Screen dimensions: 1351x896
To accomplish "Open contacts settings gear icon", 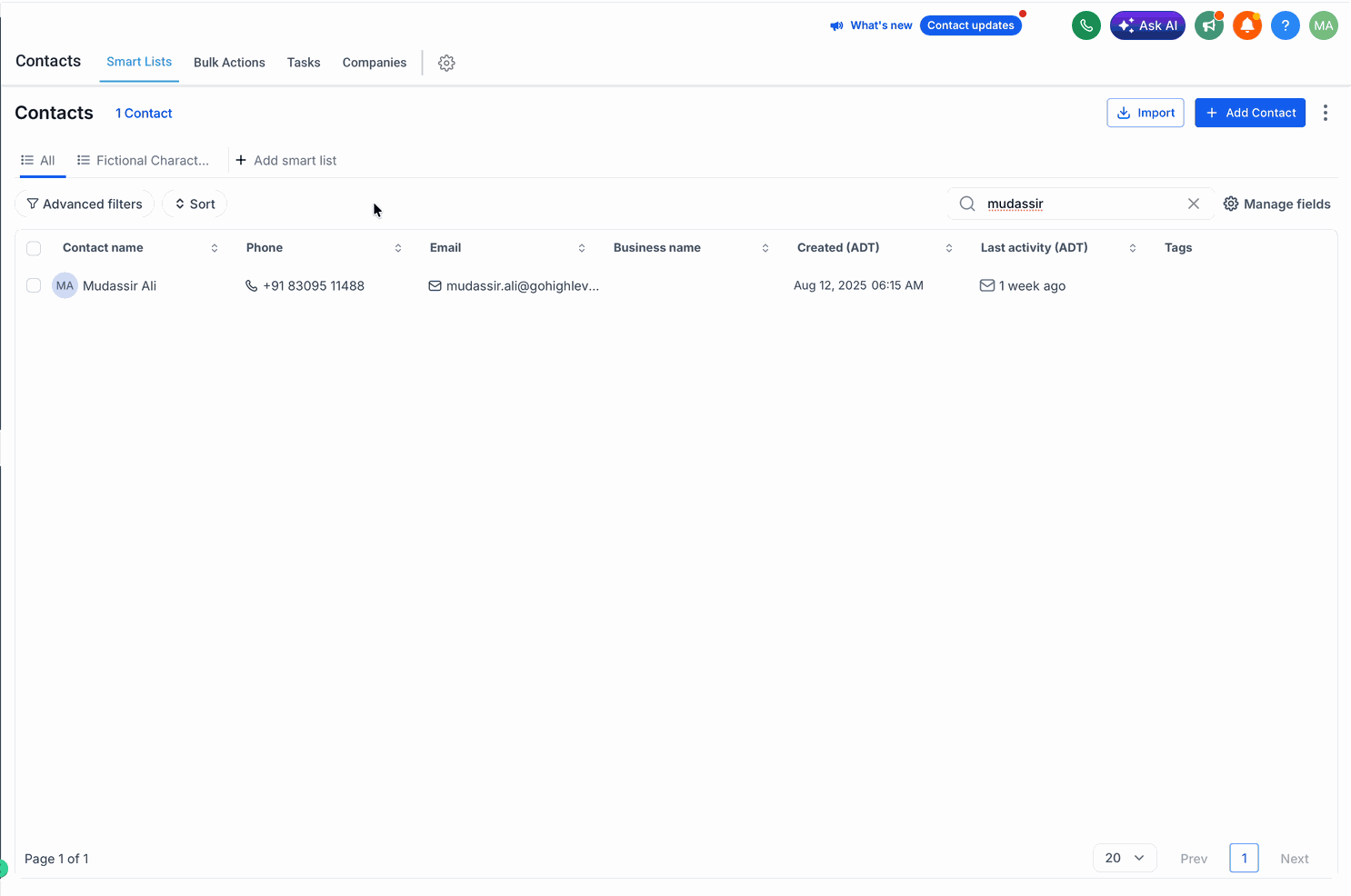I will (446, 63).
